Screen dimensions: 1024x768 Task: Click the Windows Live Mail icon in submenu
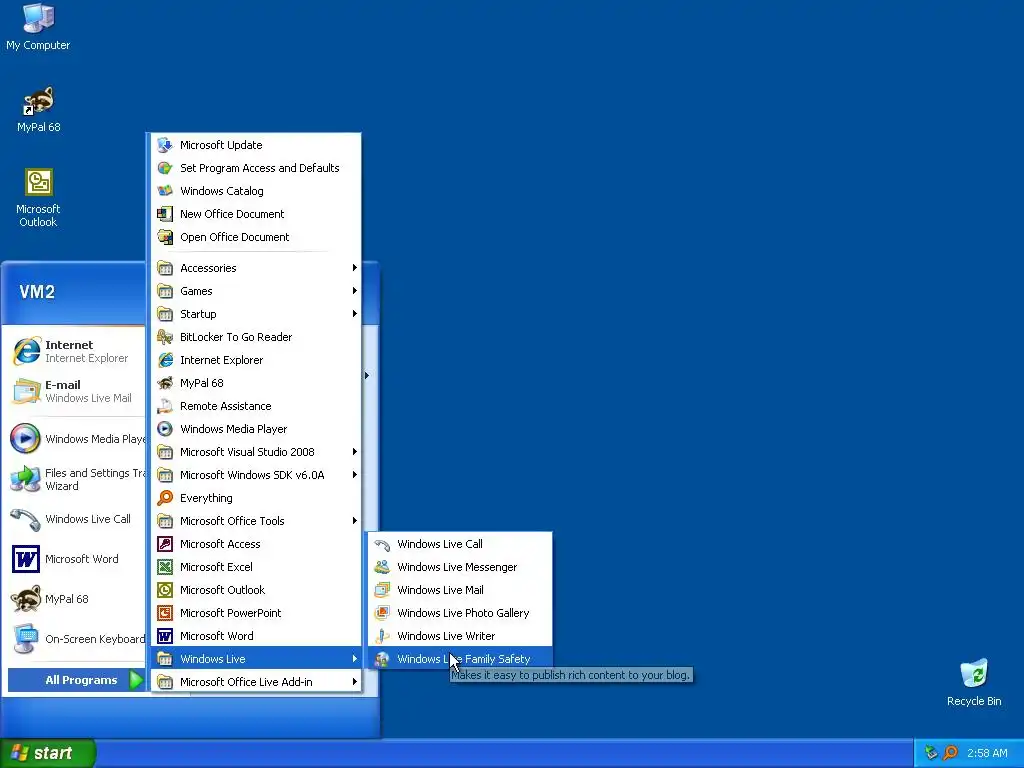click(382, 590)
